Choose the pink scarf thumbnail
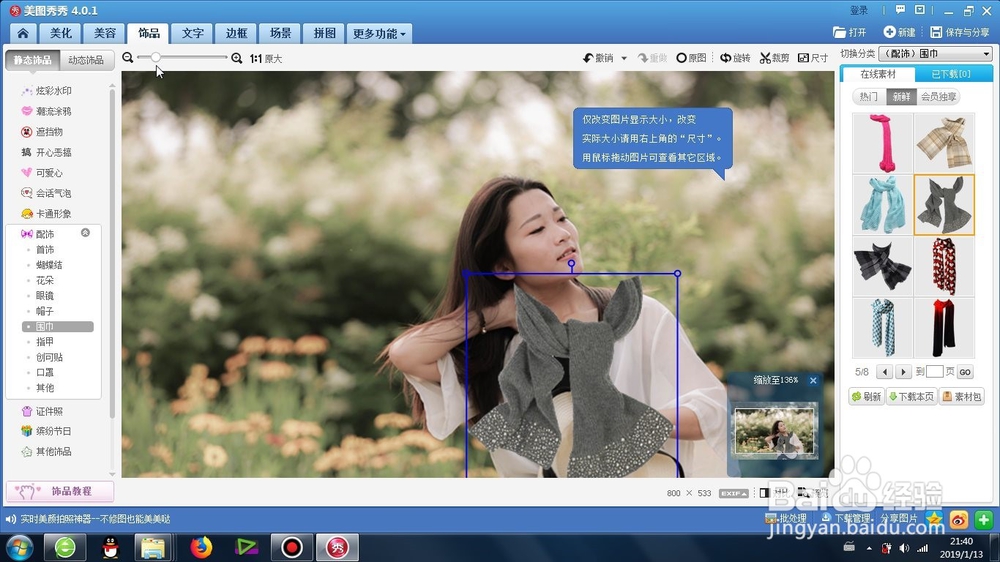The image size is (1000, 562). click(883, 143)
